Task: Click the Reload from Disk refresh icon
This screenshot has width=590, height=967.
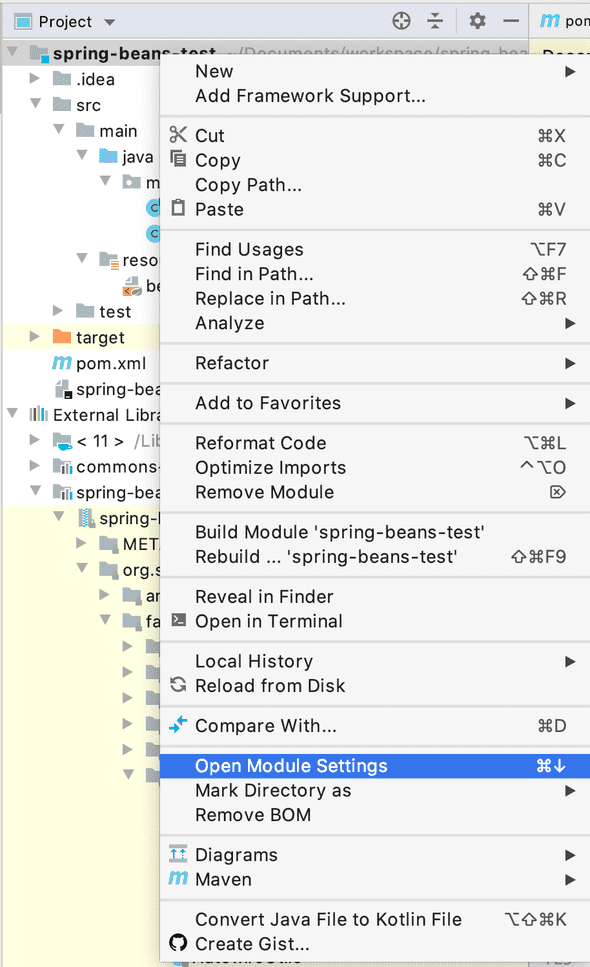Action: tap(181, 686)
